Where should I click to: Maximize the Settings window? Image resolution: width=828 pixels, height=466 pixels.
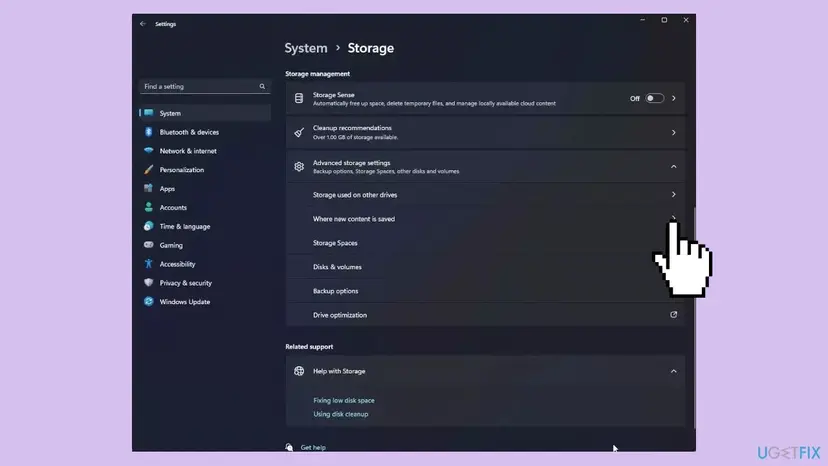click(x=664, y=20)
